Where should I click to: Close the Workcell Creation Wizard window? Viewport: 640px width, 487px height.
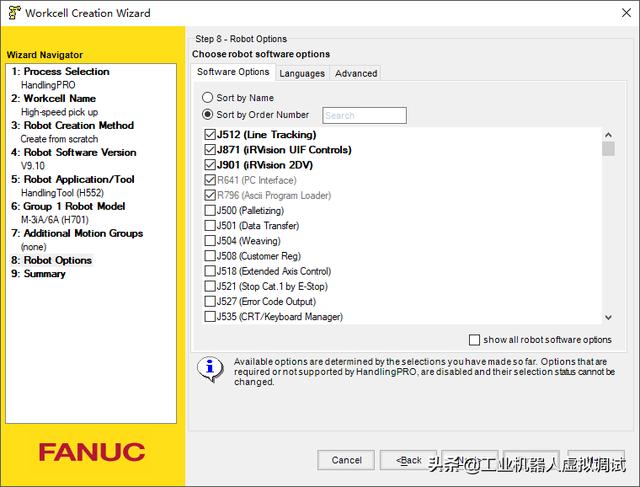(x=626, y=13)
